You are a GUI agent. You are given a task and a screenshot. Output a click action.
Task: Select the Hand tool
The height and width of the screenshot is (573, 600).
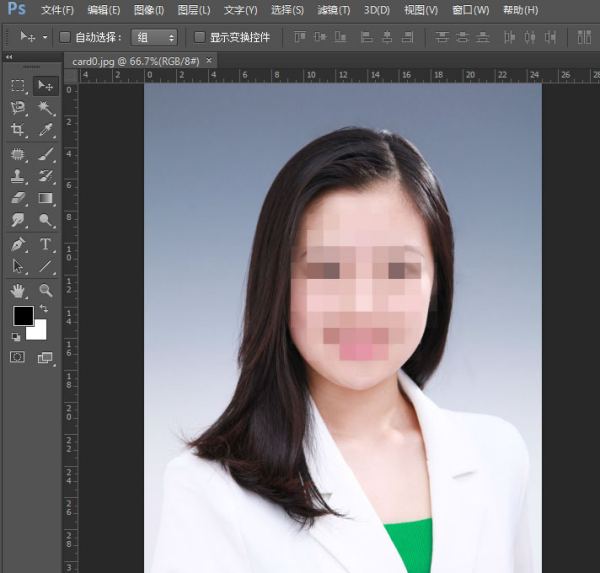coord(18,290)
